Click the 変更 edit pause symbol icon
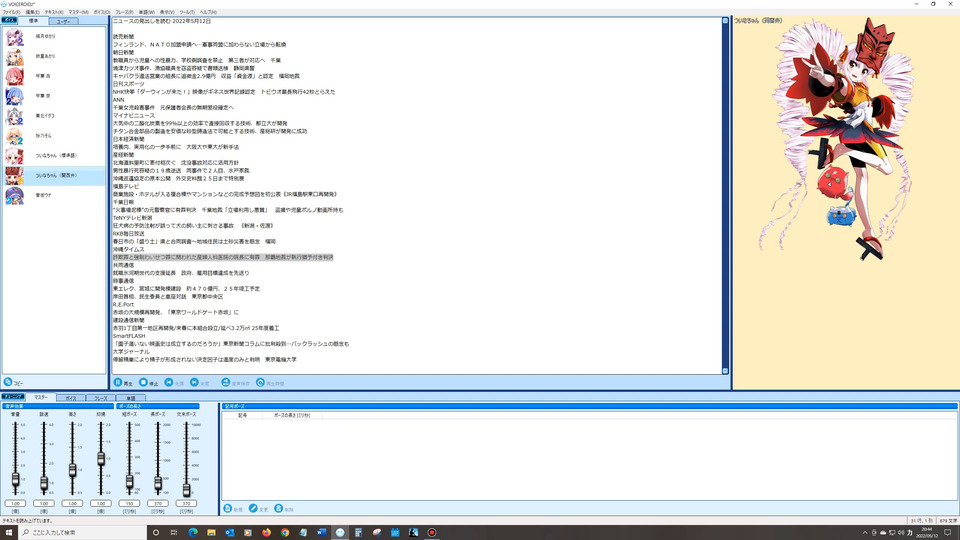960x540 pixels. point(253,509)
